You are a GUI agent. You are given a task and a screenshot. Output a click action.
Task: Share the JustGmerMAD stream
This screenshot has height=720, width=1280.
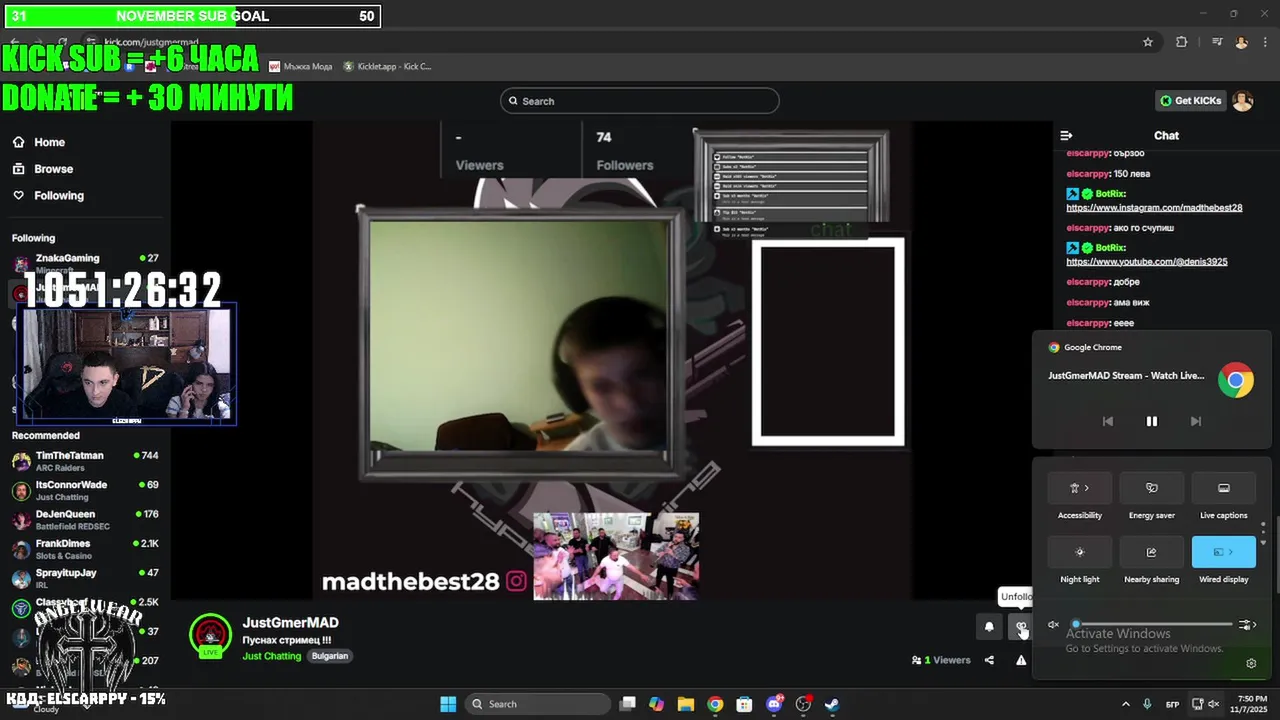(989, 660)
